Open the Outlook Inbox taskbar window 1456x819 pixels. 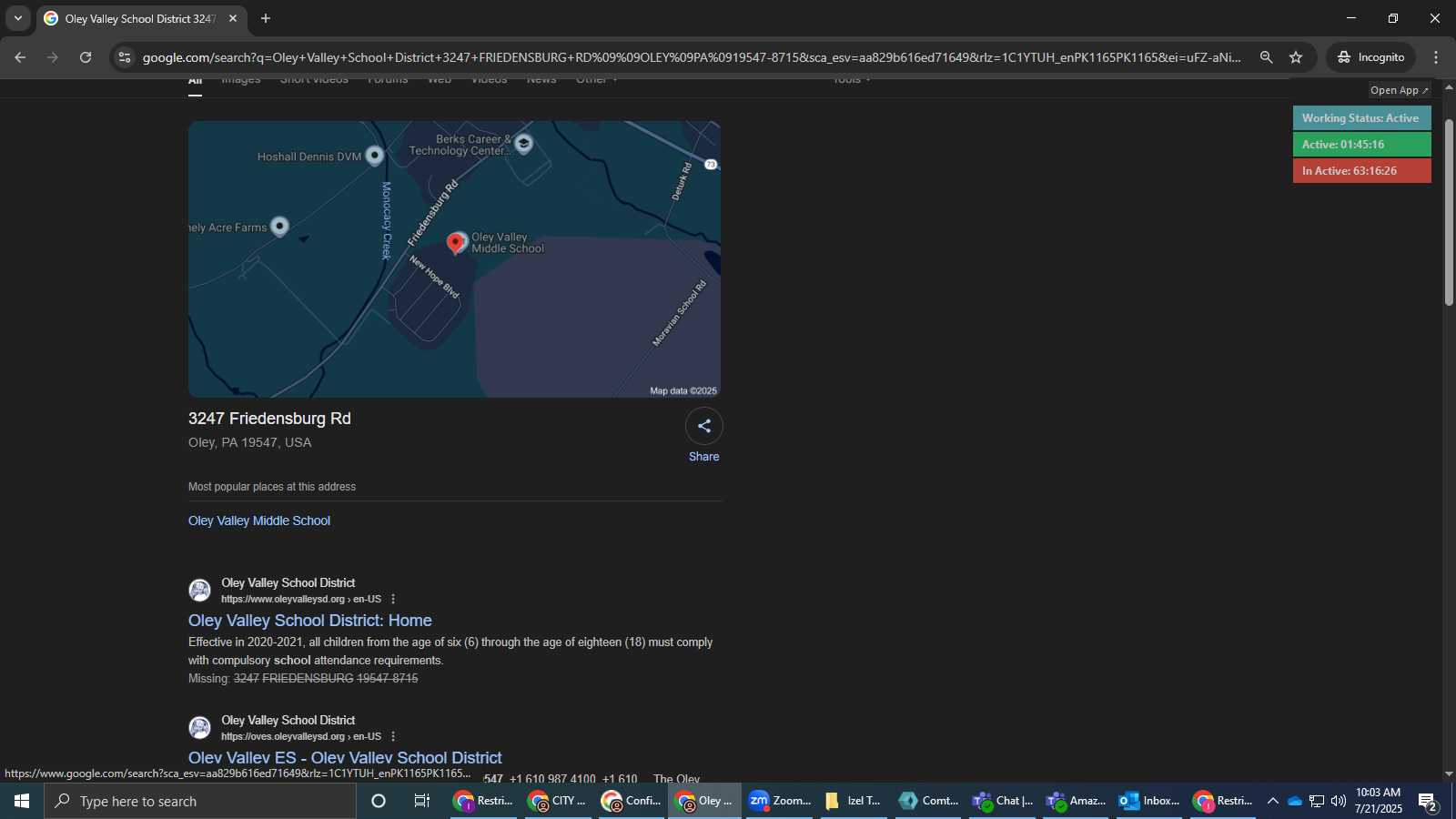pyautogui.click(x=1149, y=801)
